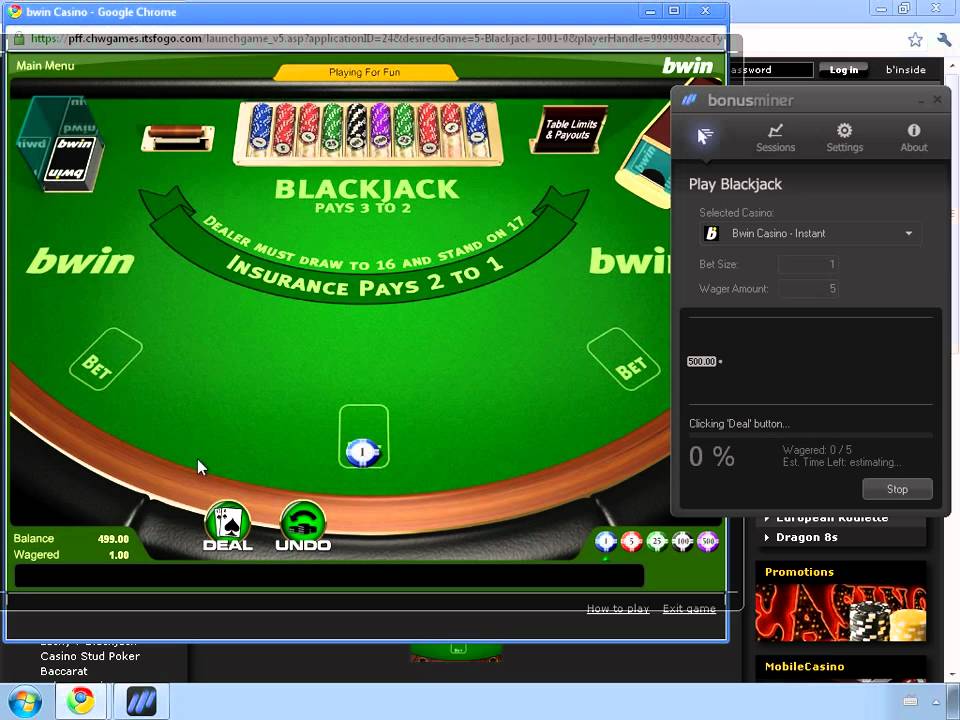Click the Balance value 499.00
Image resolution: width=960 pixels, height=720 pixels.
(x=113, y=539)
